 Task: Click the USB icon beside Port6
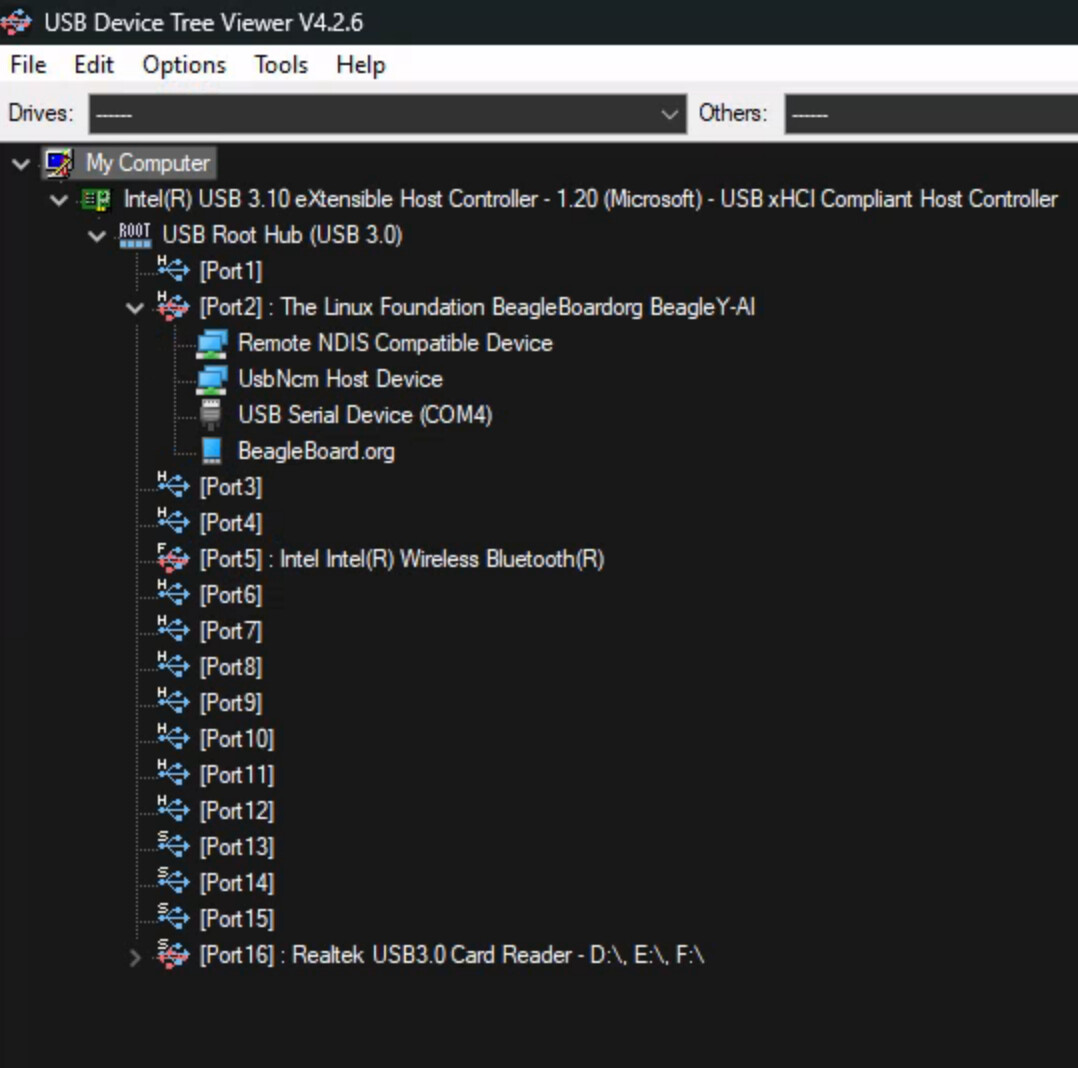click(173, 593)
